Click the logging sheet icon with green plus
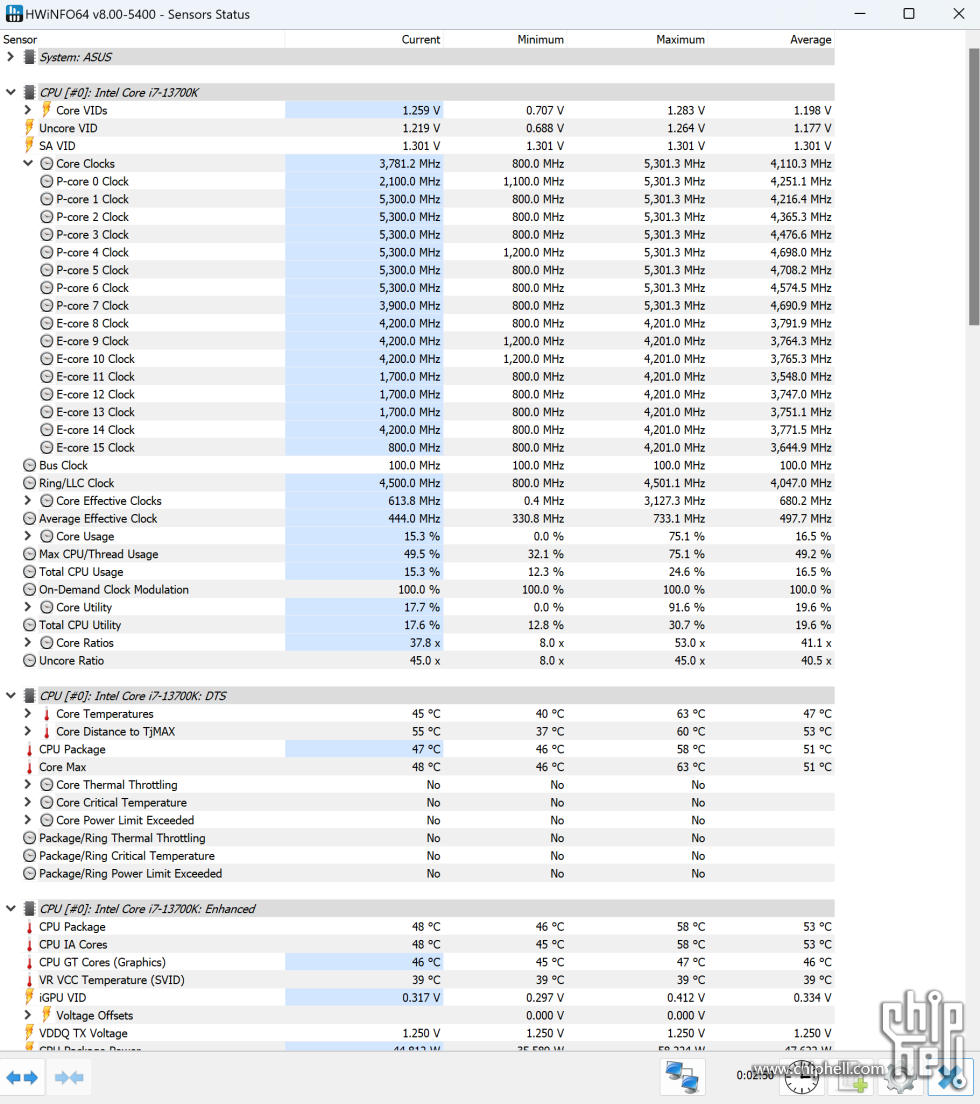The image size is (980, 1104). click(853, 1077)
